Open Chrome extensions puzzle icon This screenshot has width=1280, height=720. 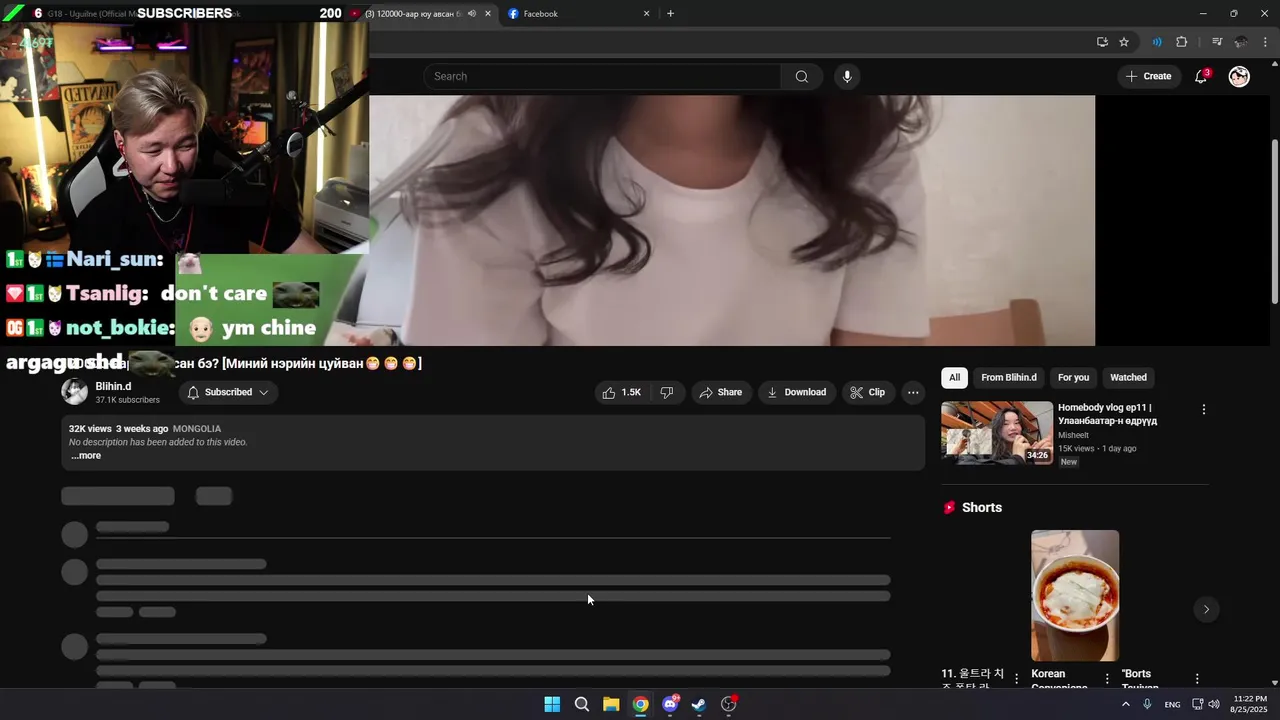click(1181, 42)
